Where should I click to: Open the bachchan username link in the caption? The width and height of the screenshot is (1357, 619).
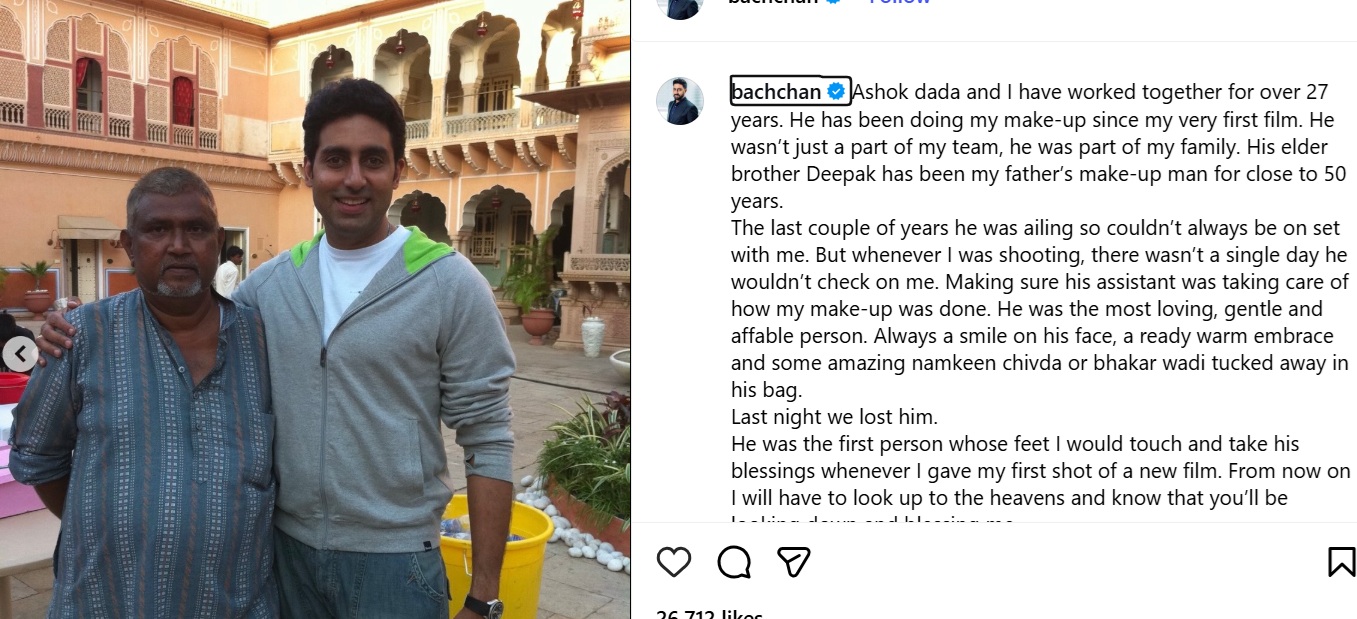[776, 92]
